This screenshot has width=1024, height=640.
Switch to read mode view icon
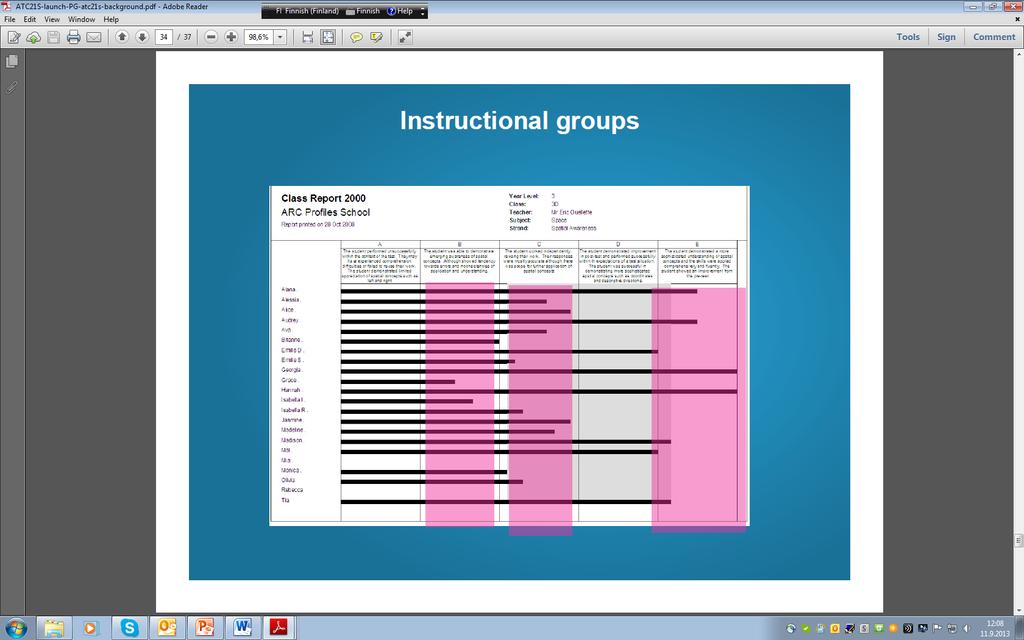406,37
